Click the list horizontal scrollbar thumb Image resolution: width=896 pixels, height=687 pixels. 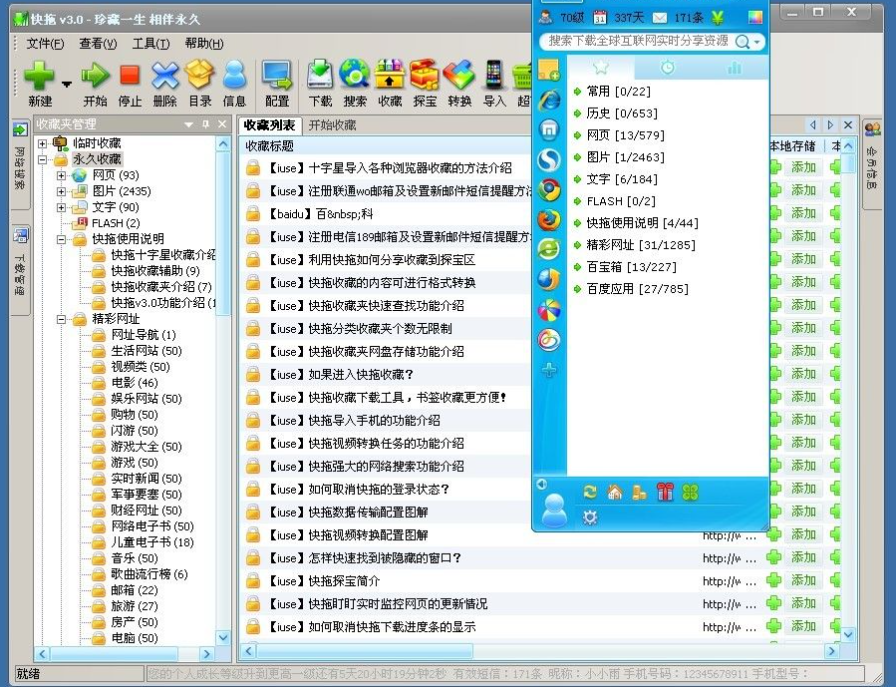click(364, 651)
